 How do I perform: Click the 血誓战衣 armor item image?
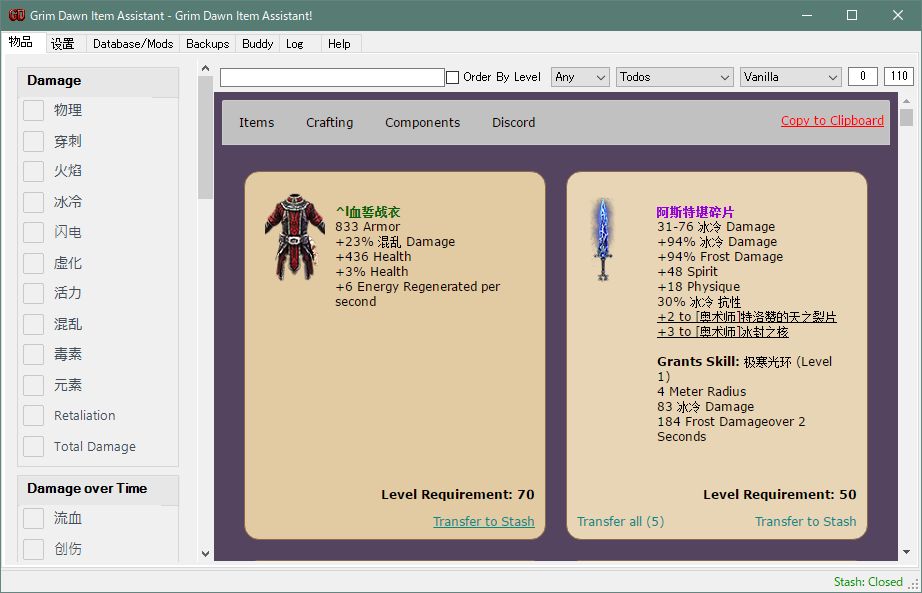click(x=295, y=237)
